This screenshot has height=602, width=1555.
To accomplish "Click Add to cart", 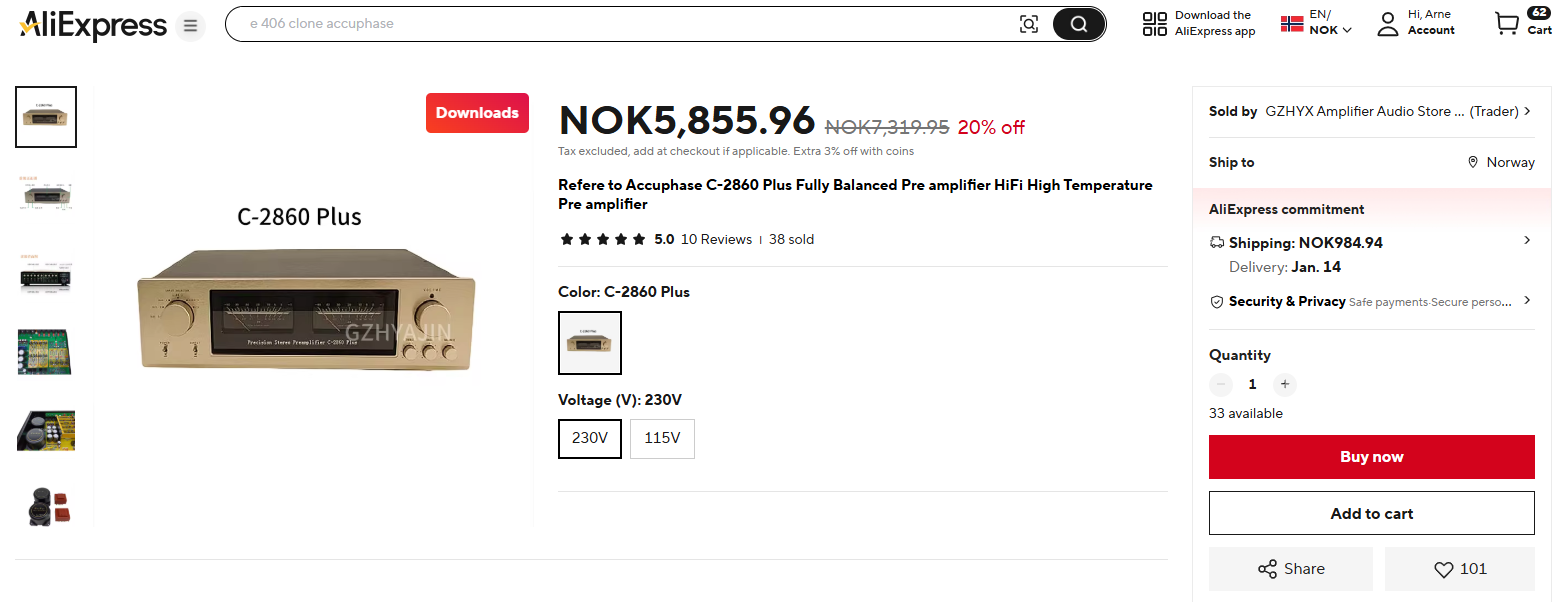I will coord(1371,513).
